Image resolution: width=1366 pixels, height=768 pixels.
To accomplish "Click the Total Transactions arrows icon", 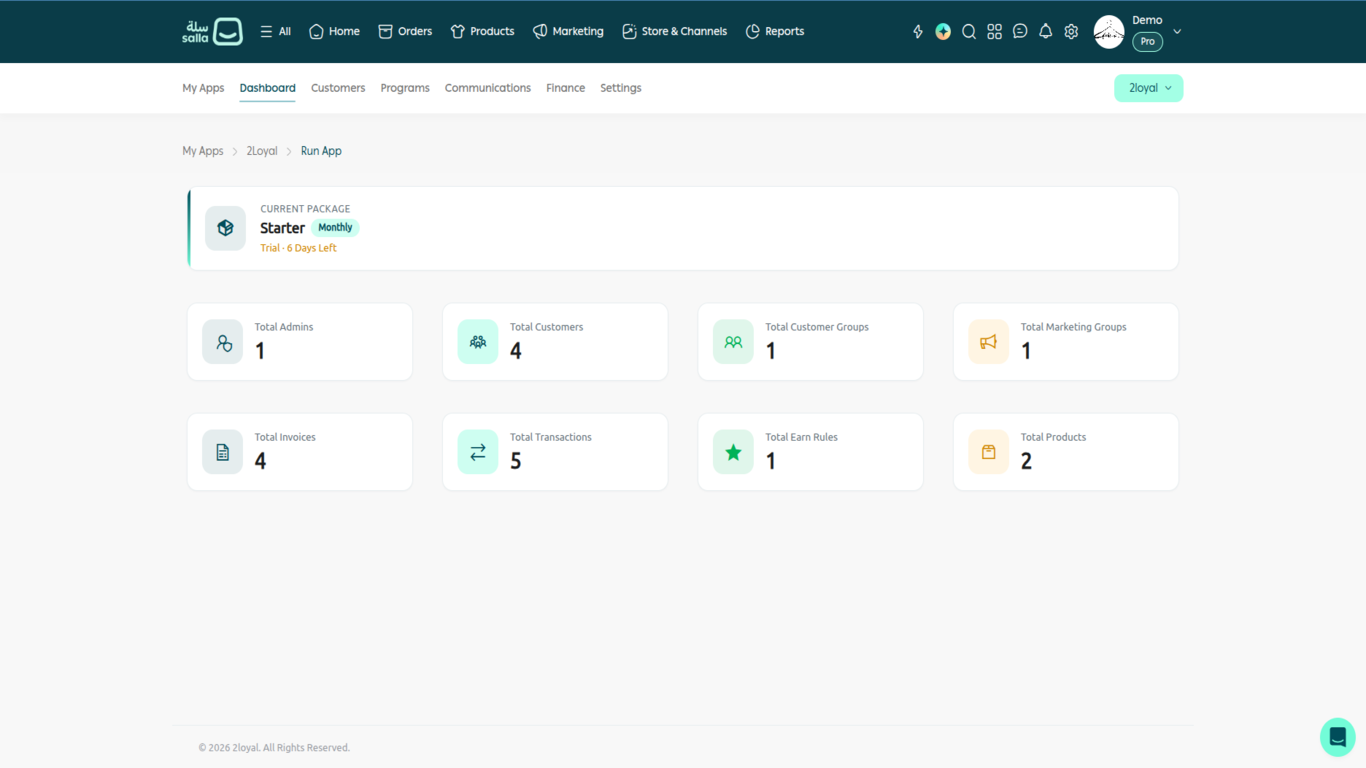I will click(478, 452).
